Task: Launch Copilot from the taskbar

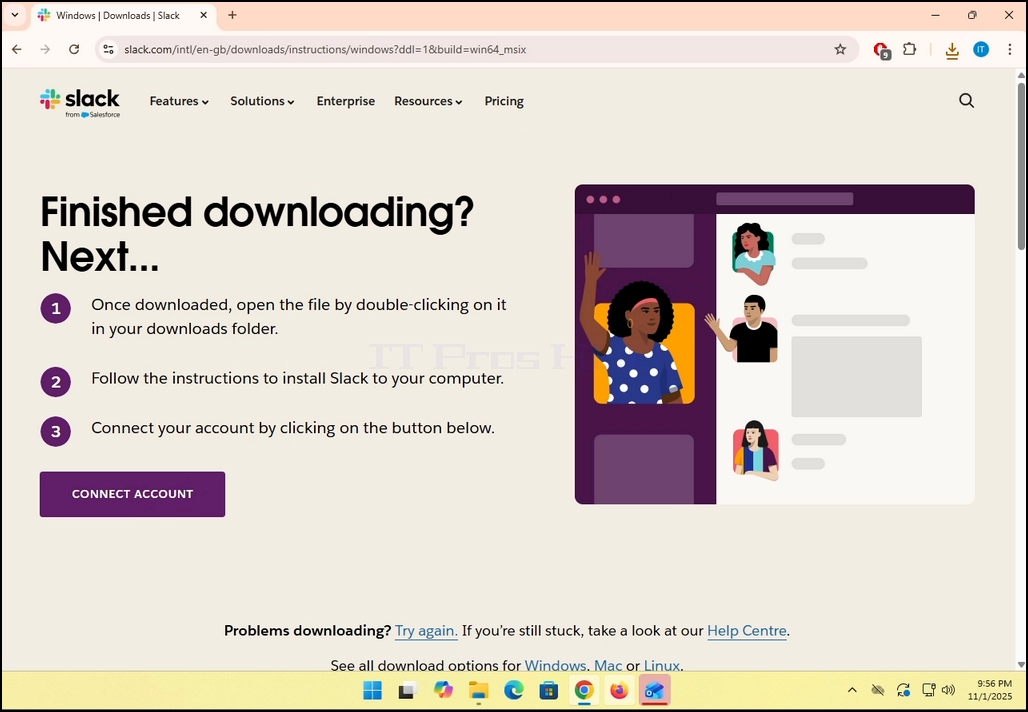Action: point(443,690)
